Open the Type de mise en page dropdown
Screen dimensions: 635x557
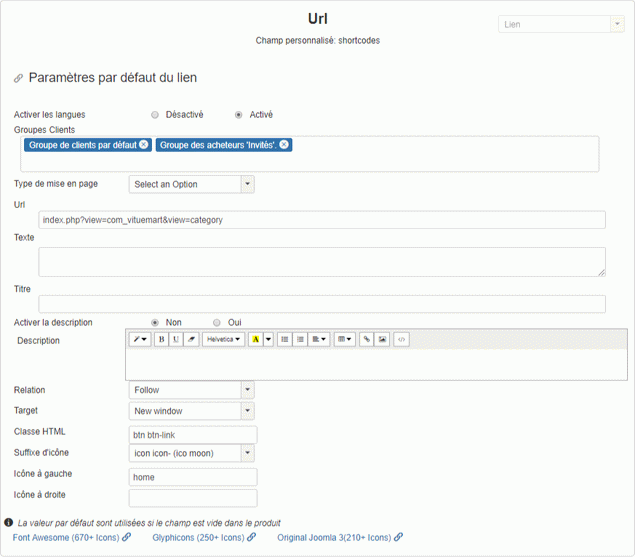pos(191,184)
